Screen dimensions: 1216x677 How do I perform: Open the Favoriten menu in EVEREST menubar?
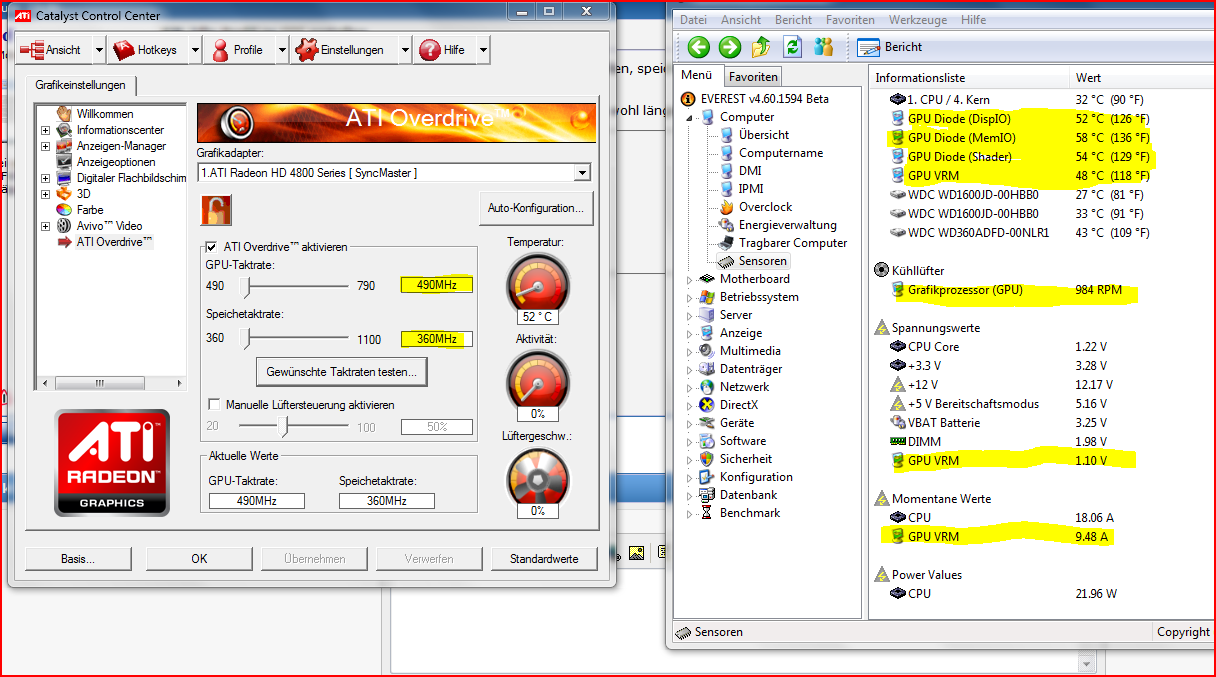point(850,19)
